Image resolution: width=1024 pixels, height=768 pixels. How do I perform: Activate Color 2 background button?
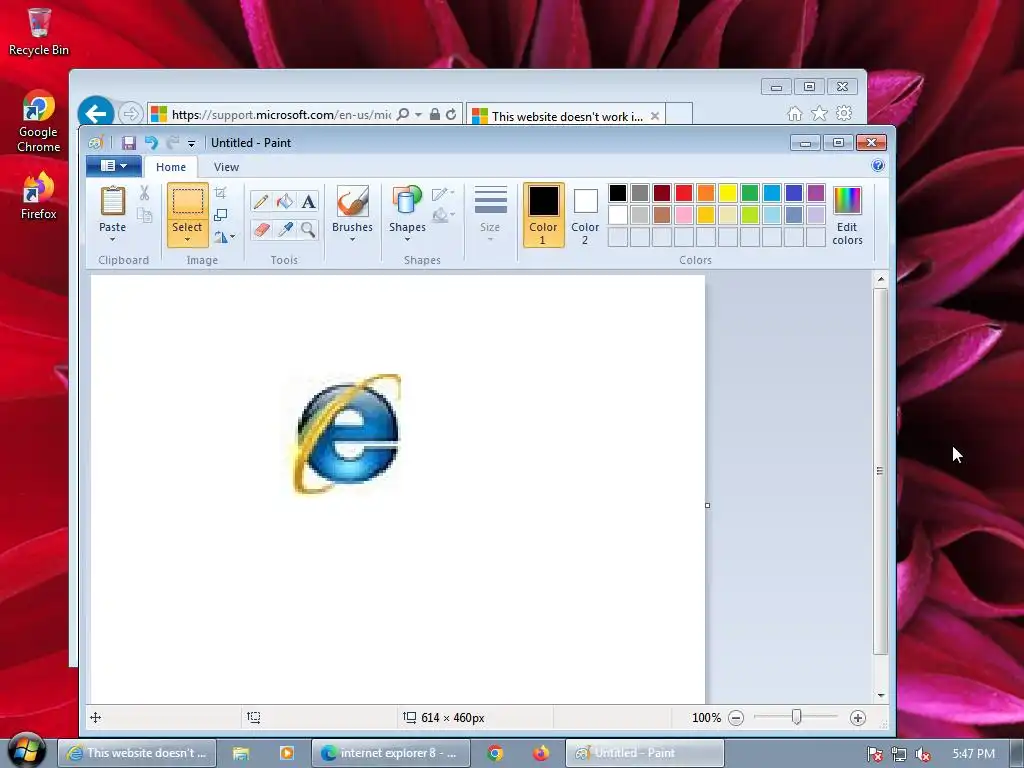click(x=585, y=215)
